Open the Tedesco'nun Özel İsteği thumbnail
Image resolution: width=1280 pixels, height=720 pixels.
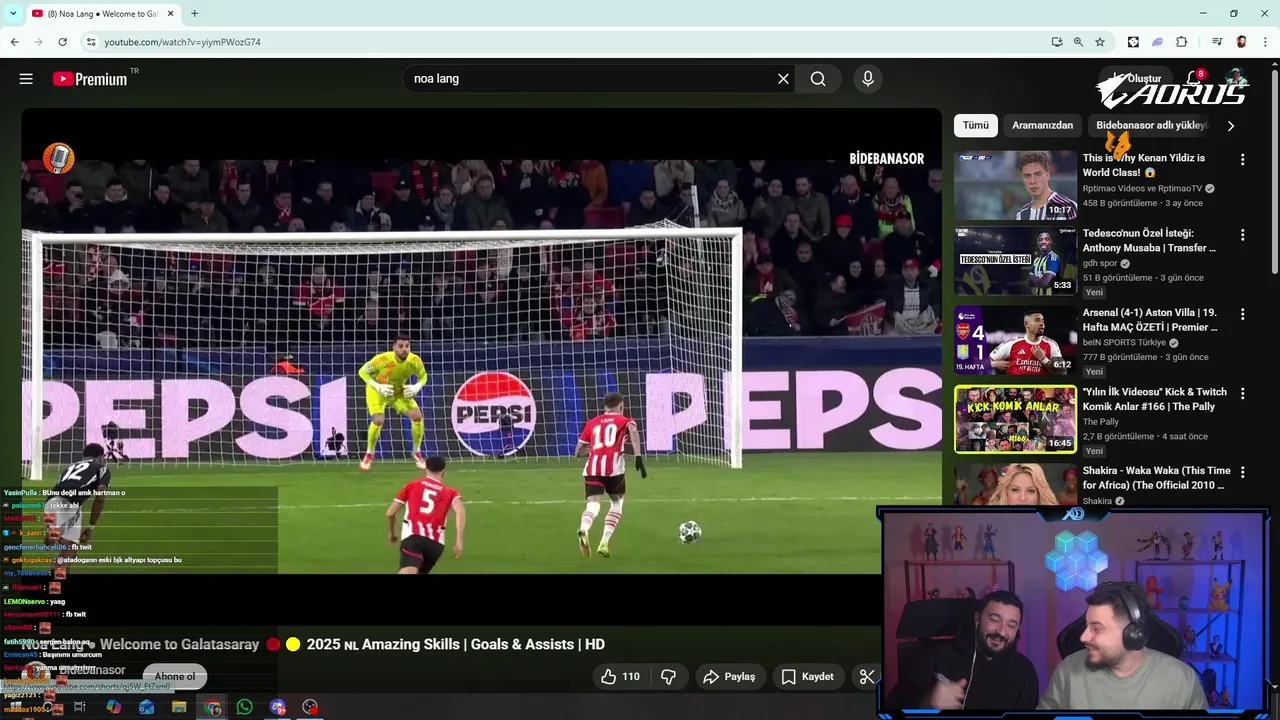[x=1015, y=261]
